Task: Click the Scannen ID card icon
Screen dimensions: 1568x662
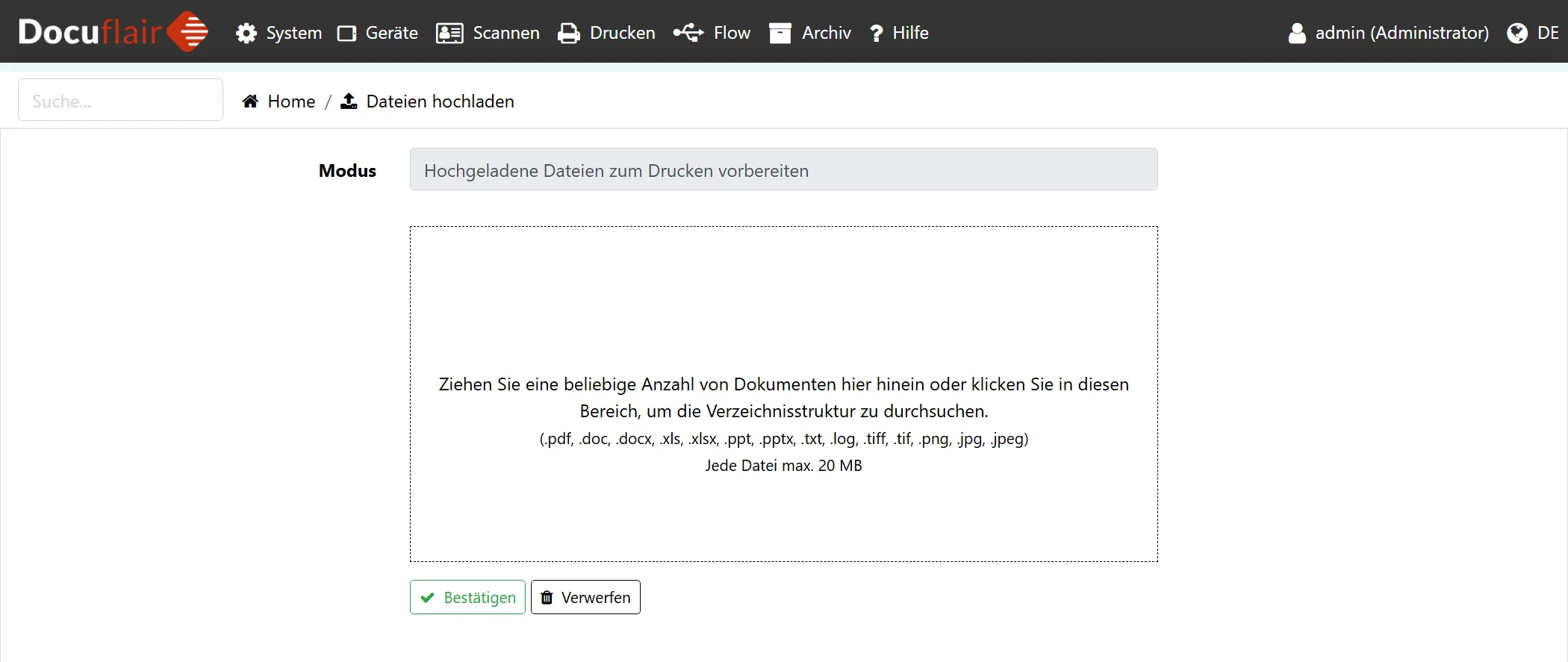Action: click(x=449, y=34)
